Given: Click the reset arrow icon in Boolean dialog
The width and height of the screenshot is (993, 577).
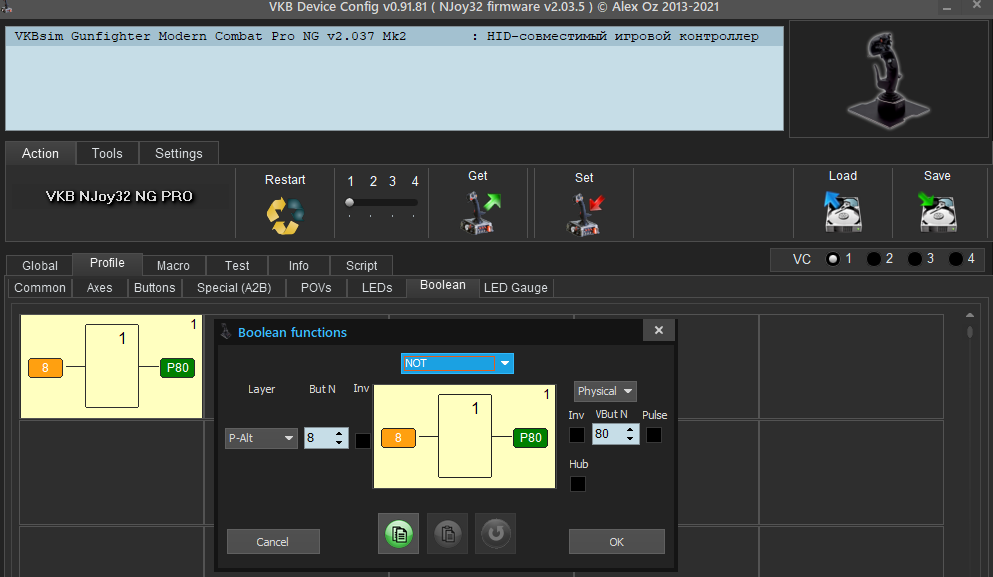Looking at the screenshot, I should tap(495, 534).
